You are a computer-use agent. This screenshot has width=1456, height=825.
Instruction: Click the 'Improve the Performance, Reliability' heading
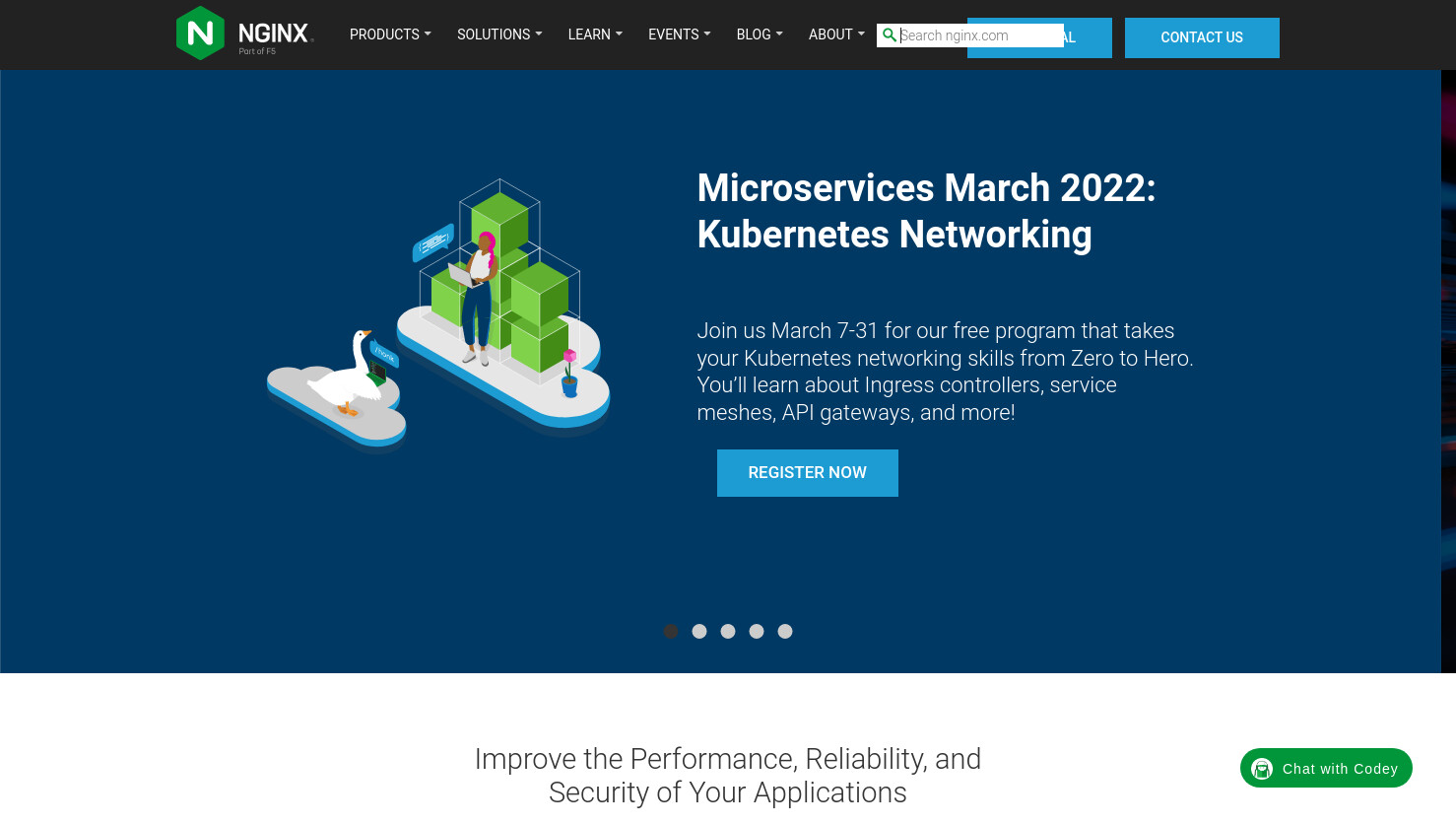point(728,776)
